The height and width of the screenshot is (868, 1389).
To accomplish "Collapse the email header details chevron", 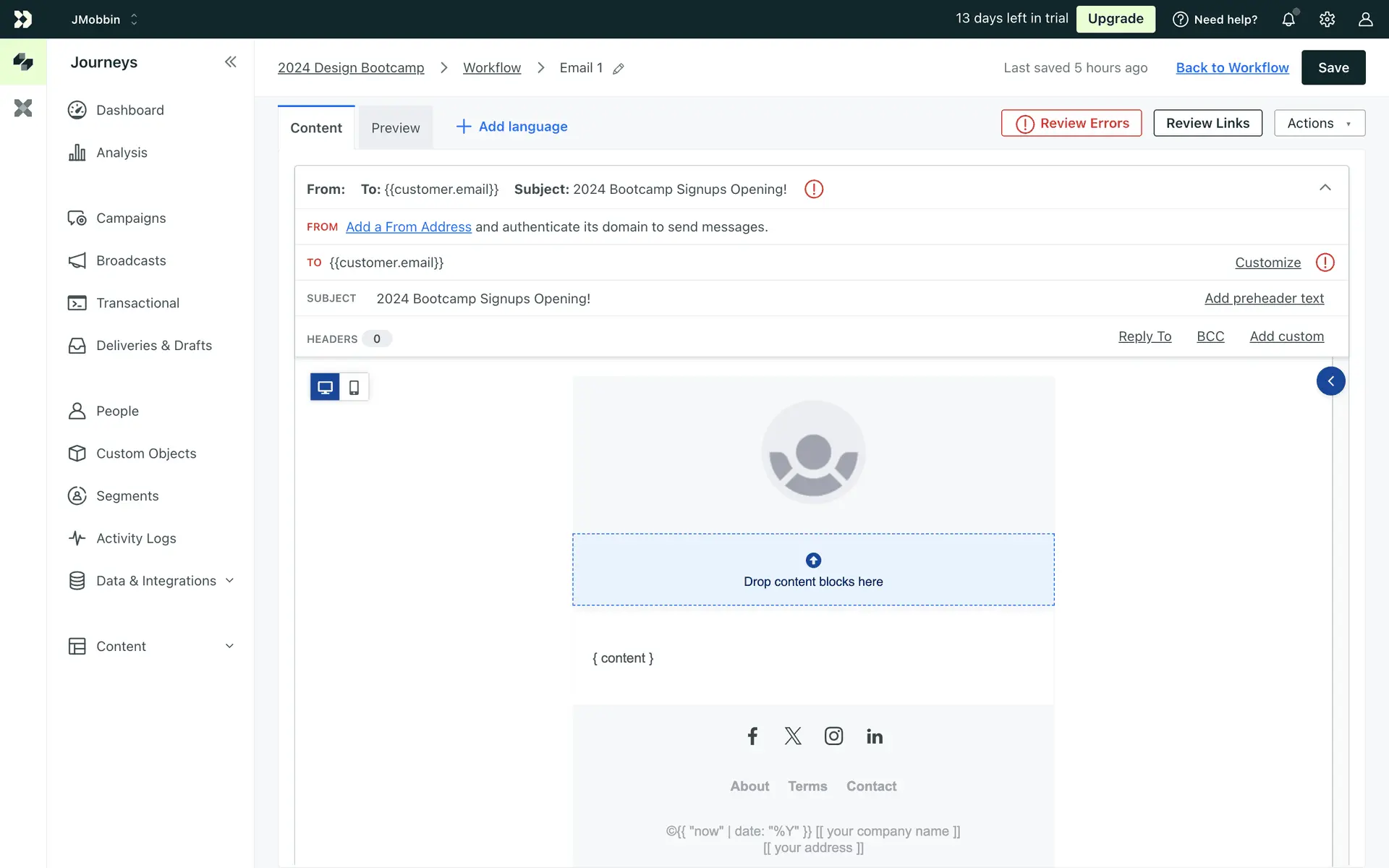I will 1325,188.
